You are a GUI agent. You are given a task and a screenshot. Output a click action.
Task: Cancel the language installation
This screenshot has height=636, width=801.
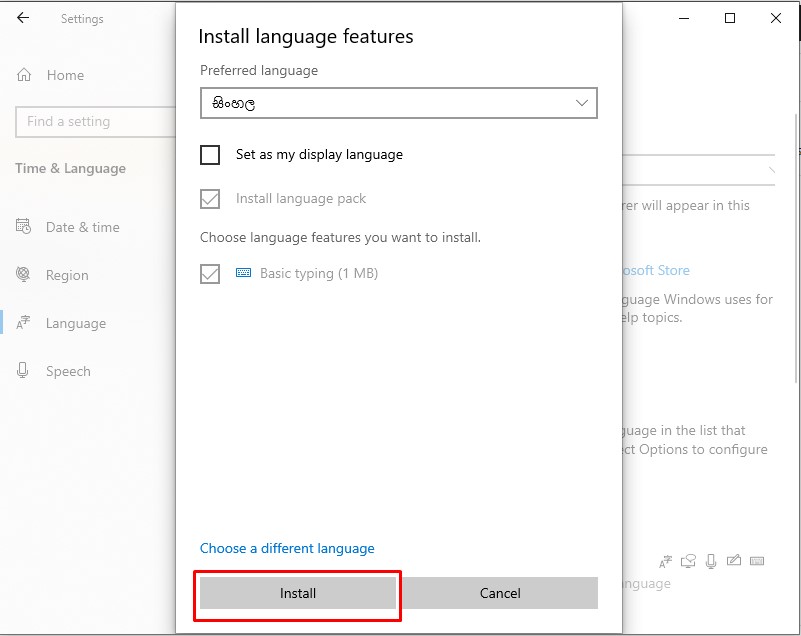click(x=499, y=593)
